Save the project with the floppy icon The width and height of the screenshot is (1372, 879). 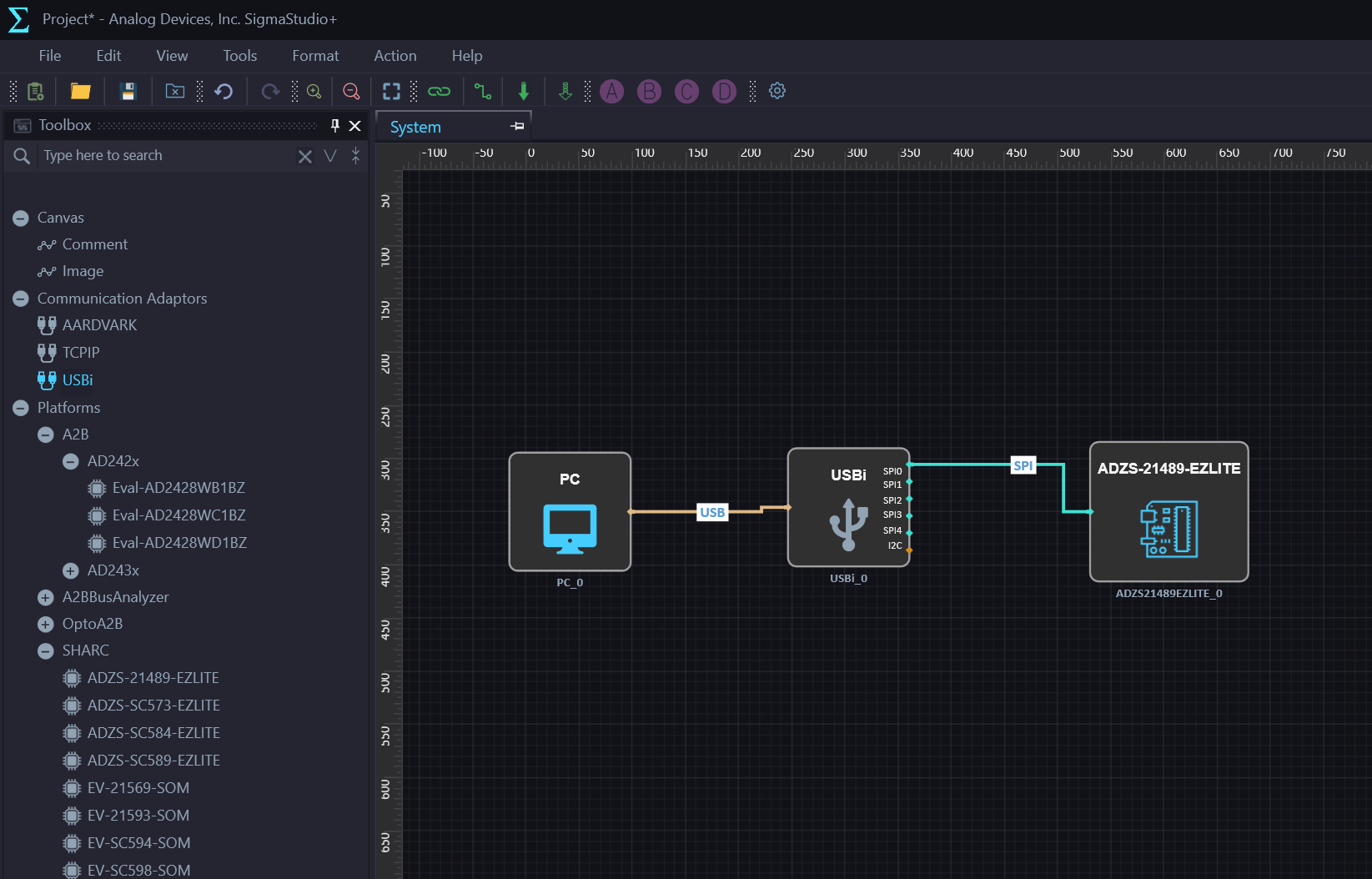pos(128,91)
